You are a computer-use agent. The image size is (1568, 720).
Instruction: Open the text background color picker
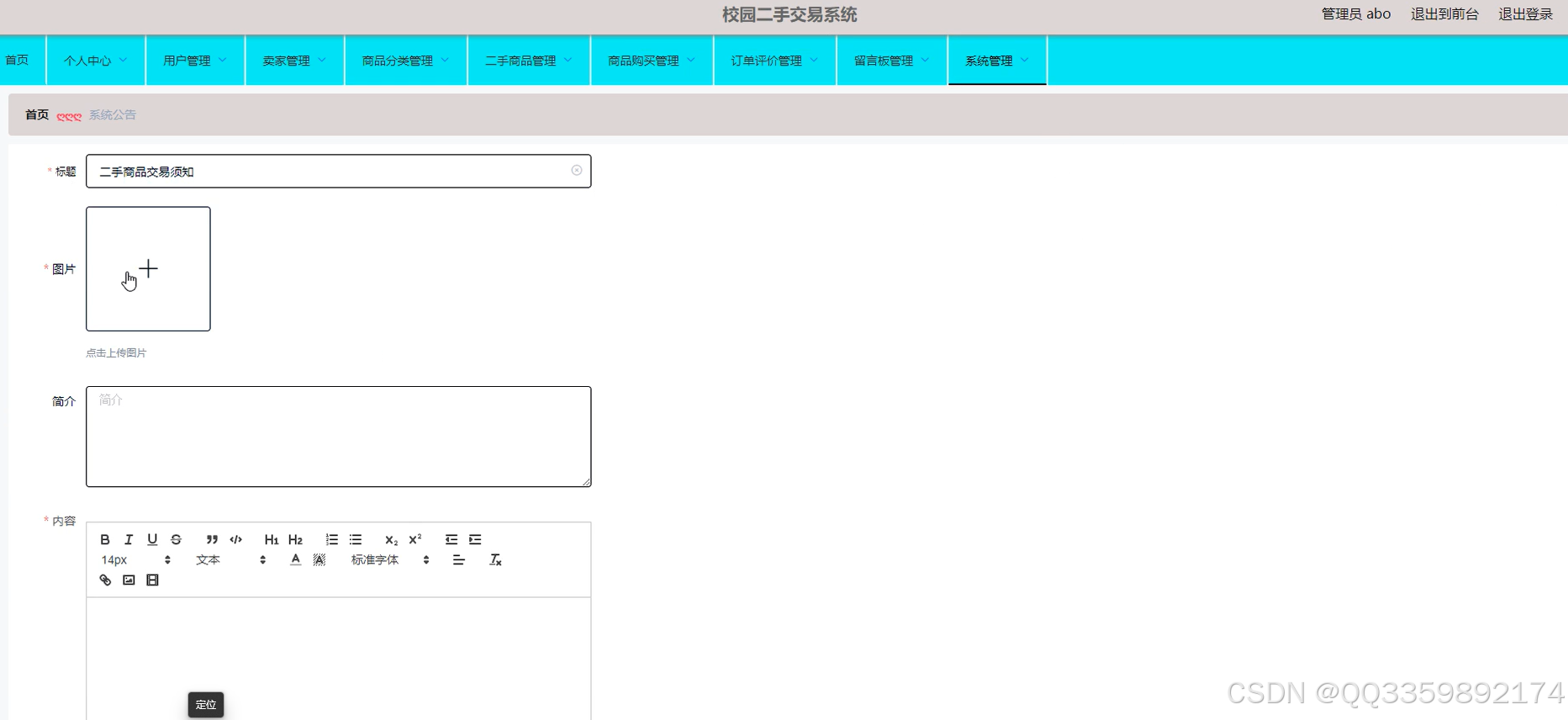click(319, 559)
